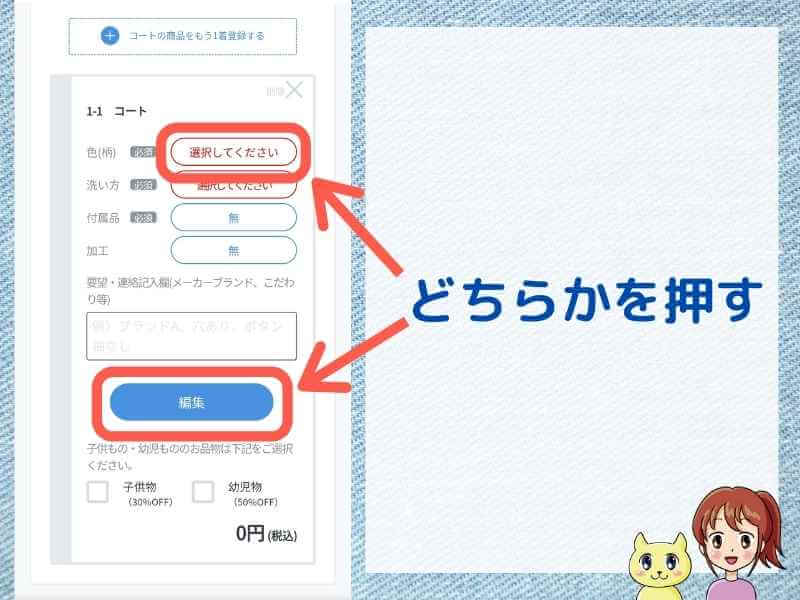
Task: Click the yellow cat character illustration
Action: [660, 566]
